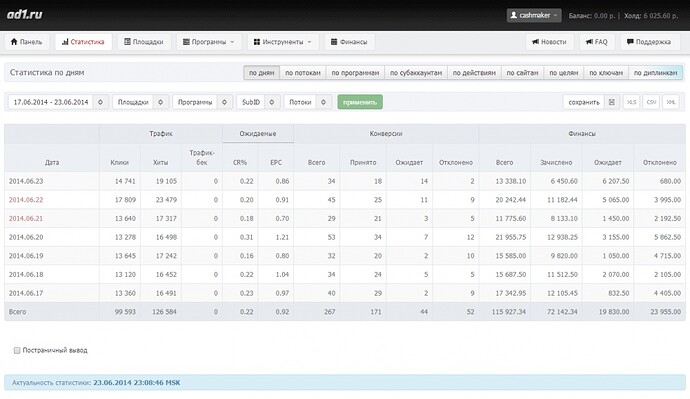Sort by the Принято column header
690x399 pixels.
363,162
